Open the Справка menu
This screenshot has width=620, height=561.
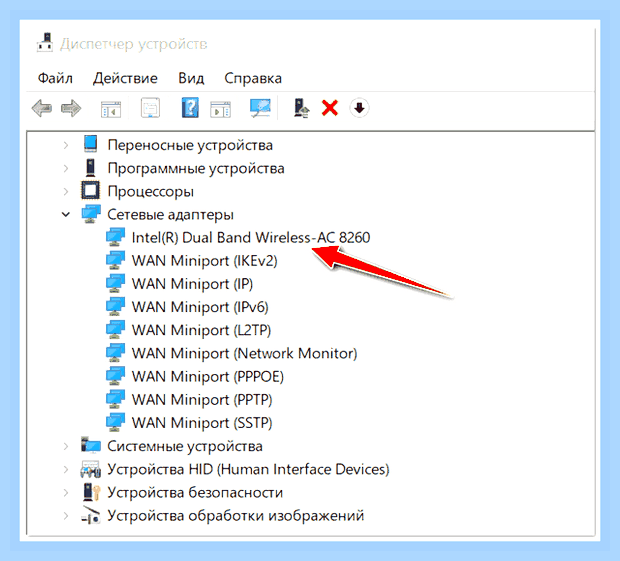(x=253, y=78)
